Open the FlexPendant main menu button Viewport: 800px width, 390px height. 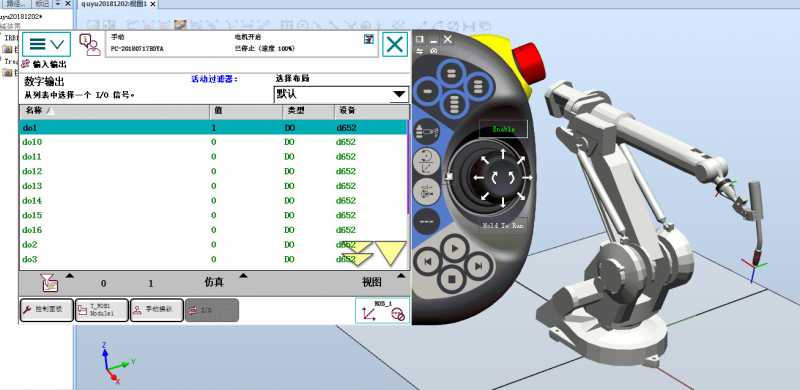(46, 44)
